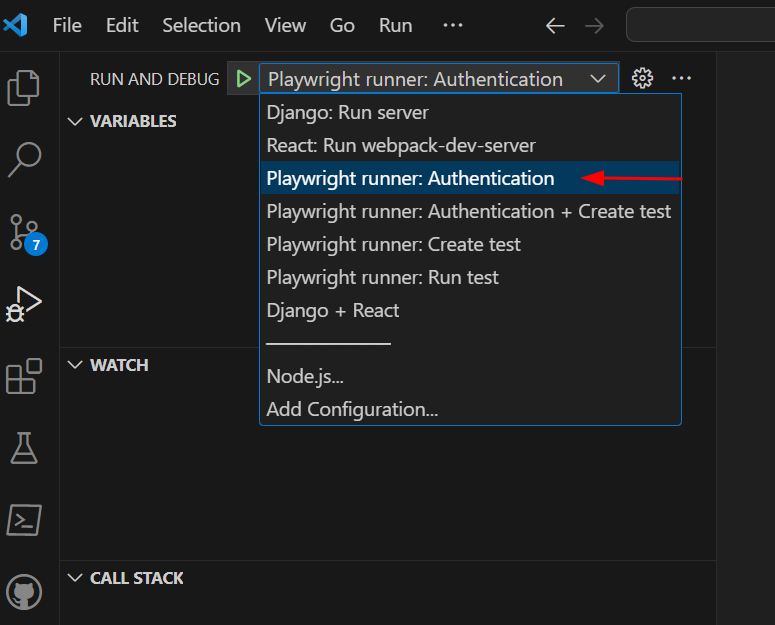Screen dimensions: 775x625
Task: Go back with the left arrow
Action: click(x=555, y=26)
